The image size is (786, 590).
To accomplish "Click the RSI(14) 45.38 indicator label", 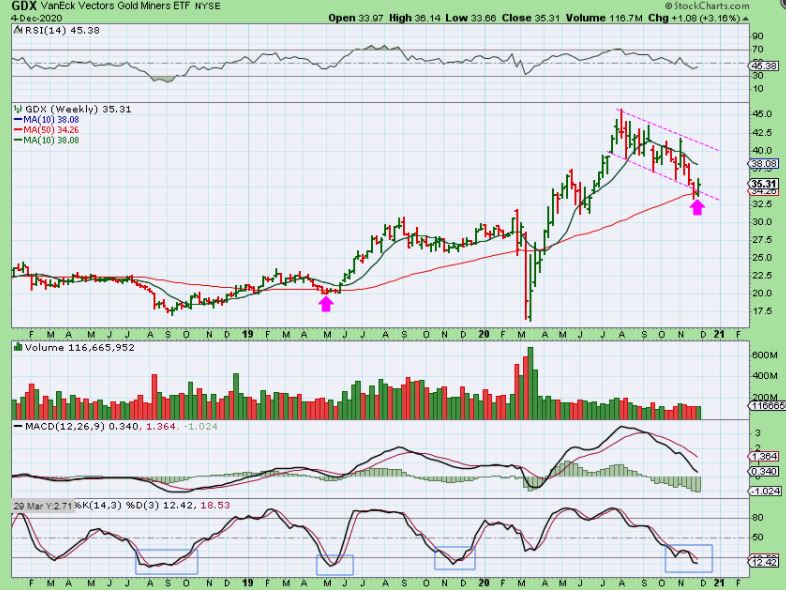I will 62,30.
